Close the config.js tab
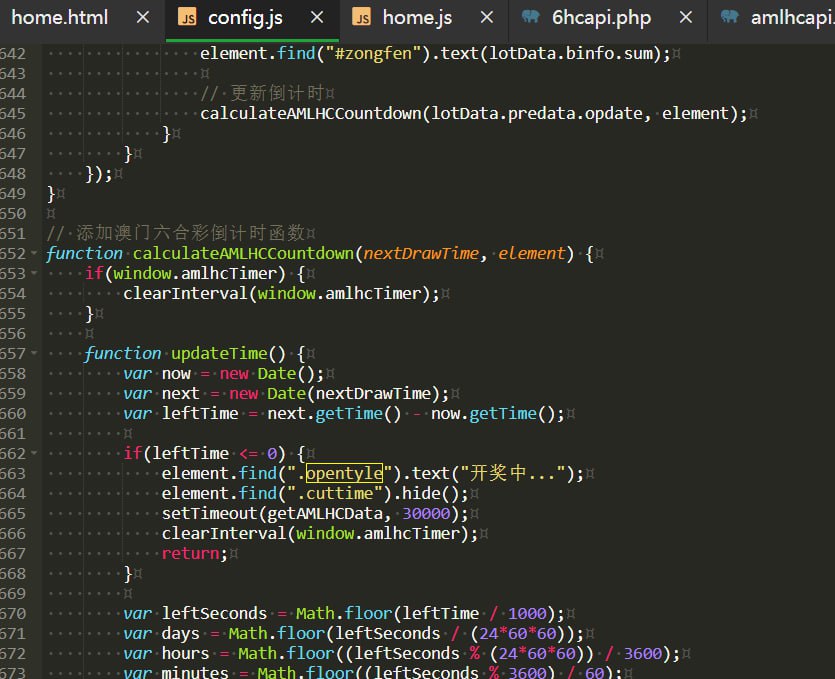 pyautogui.click(x=317, y=18)
